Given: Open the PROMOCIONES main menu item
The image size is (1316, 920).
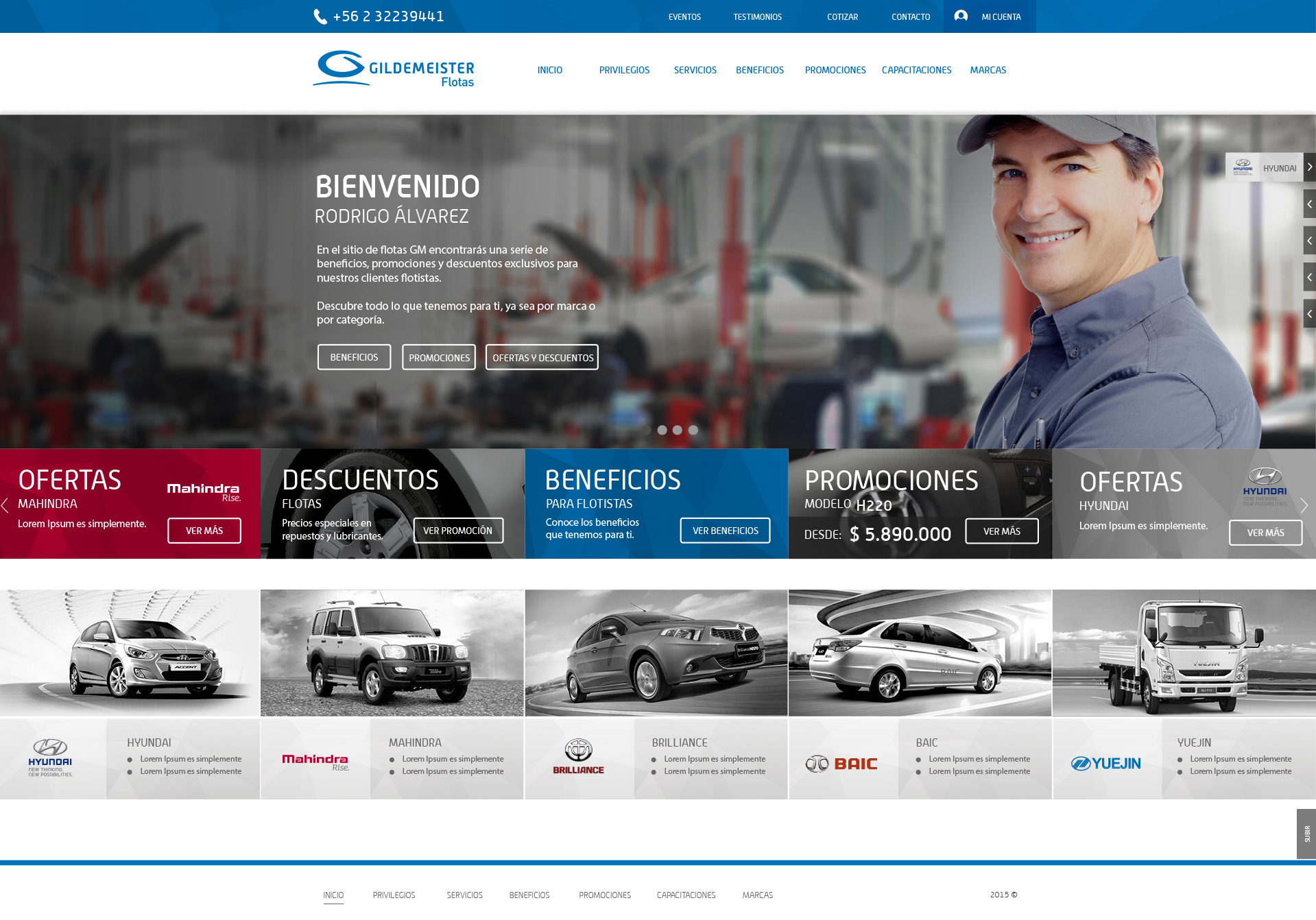Looking at the screenshot, I should (835, 70).
